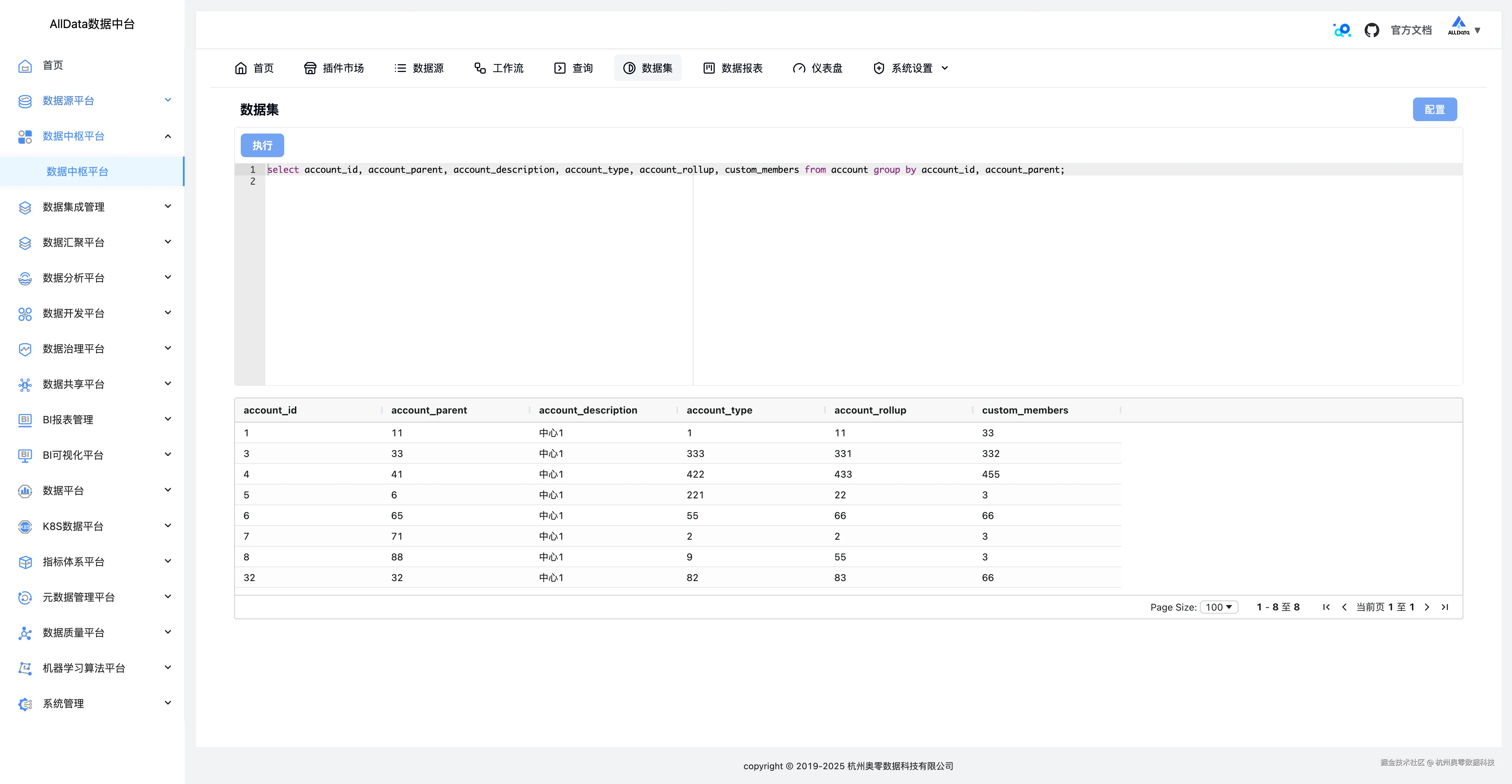
Task: Click the 插件市场 store icon
Action: tap(310, 68)
